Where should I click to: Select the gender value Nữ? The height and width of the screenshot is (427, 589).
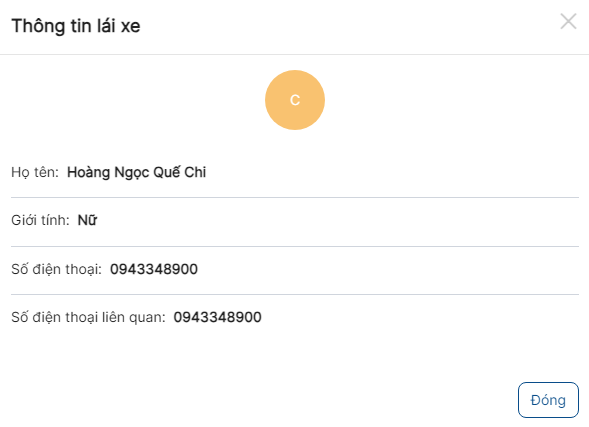click(x=88, y=220)
